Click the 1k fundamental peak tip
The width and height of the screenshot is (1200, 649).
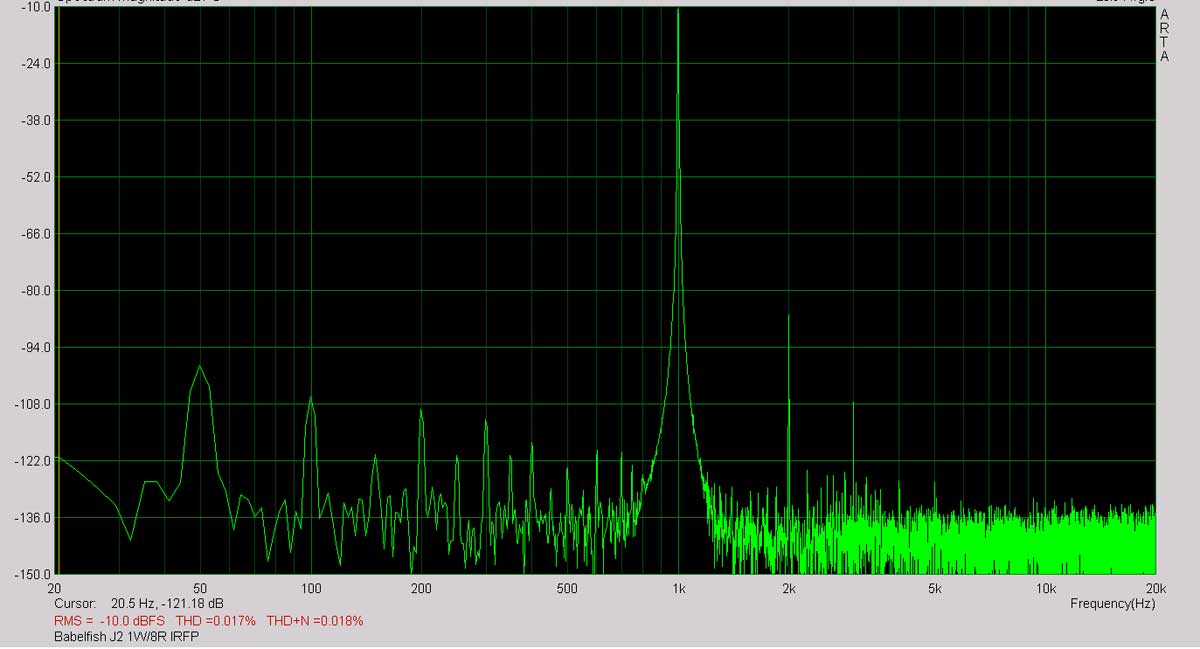(678, 10)
